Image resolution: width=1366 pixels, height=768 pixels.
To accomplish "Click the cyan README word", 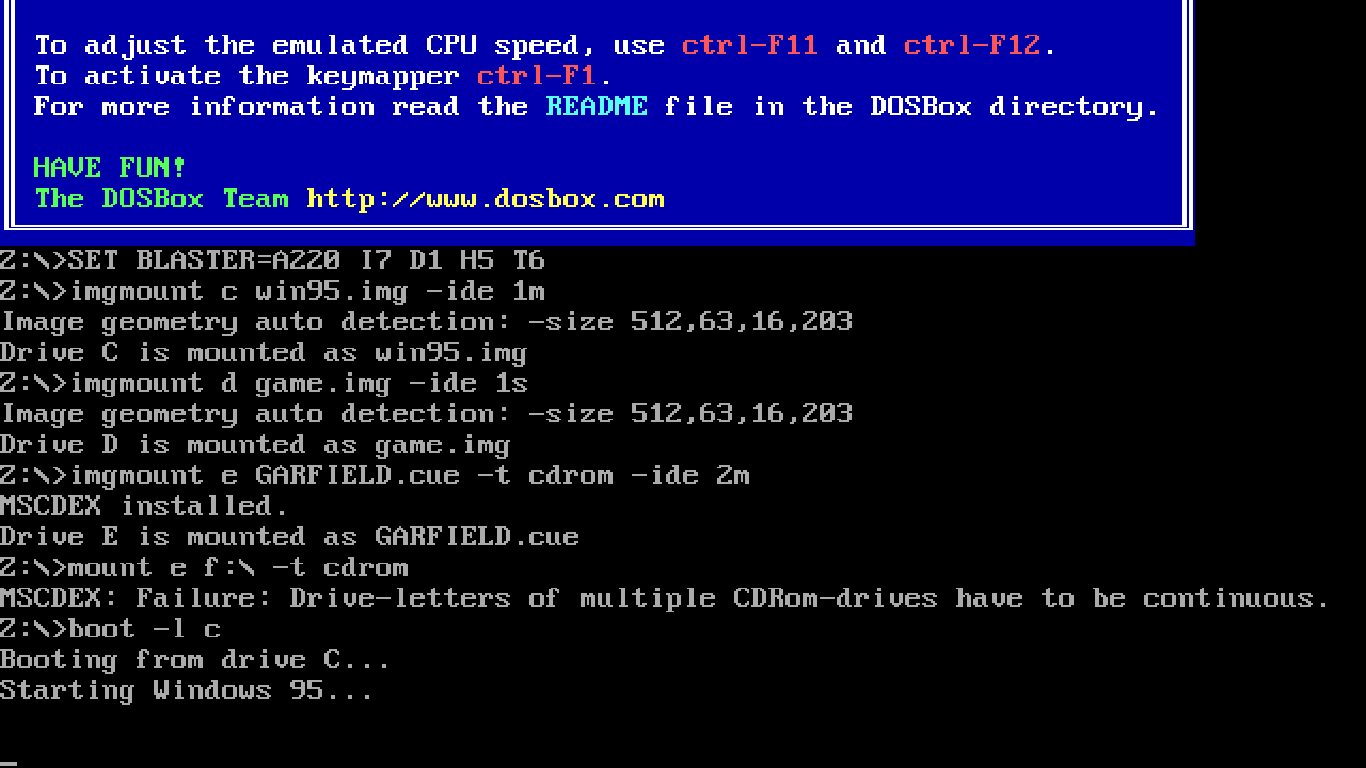I will (596, 106).
